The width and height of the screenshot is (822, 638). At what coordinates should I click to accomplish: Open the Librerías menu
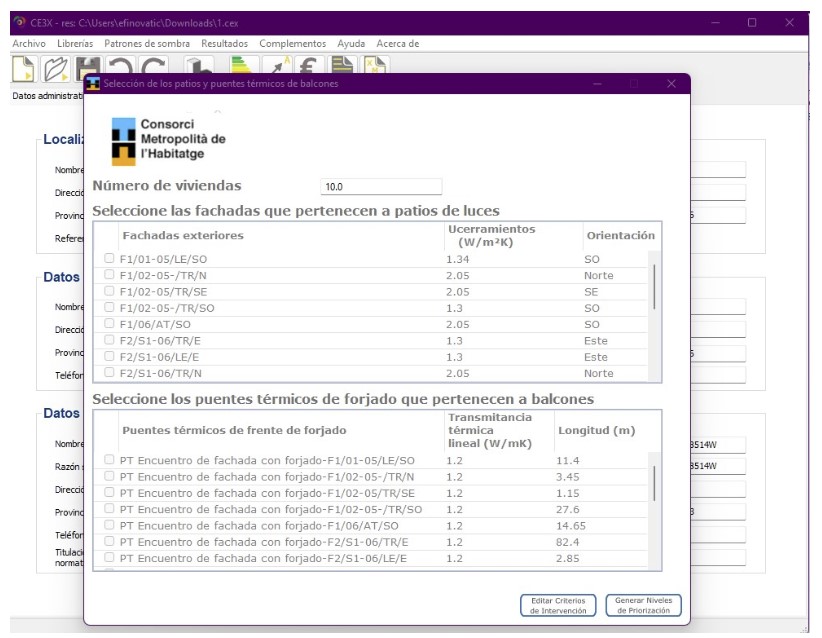[75, 44]
